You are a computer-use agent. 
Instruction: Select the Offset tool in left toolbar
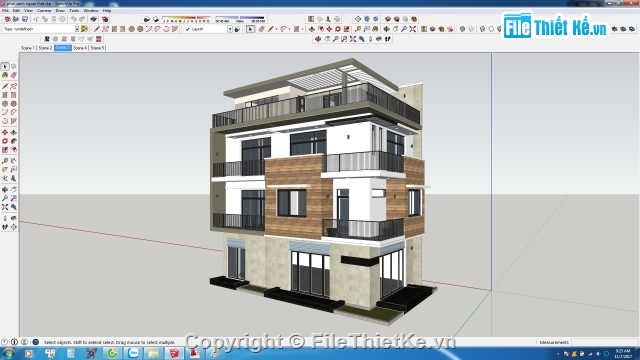[x=13, y=149]
